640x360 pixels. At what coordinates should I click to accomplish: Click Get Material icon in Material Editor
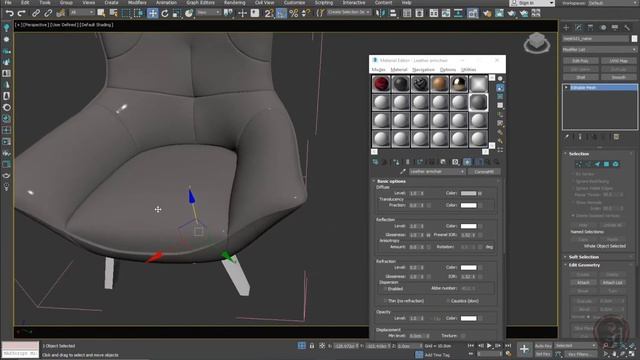pos(375,162)
